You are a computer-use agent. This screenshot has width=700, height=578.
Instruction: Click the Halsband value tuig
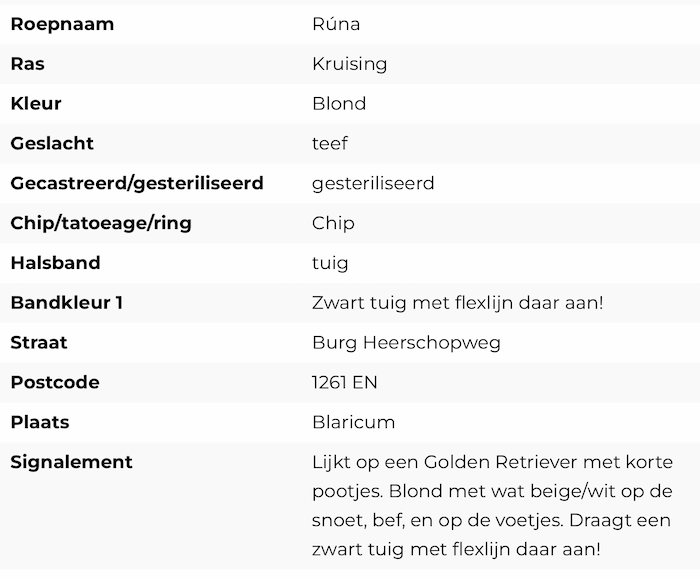click(x=330, y=263)
